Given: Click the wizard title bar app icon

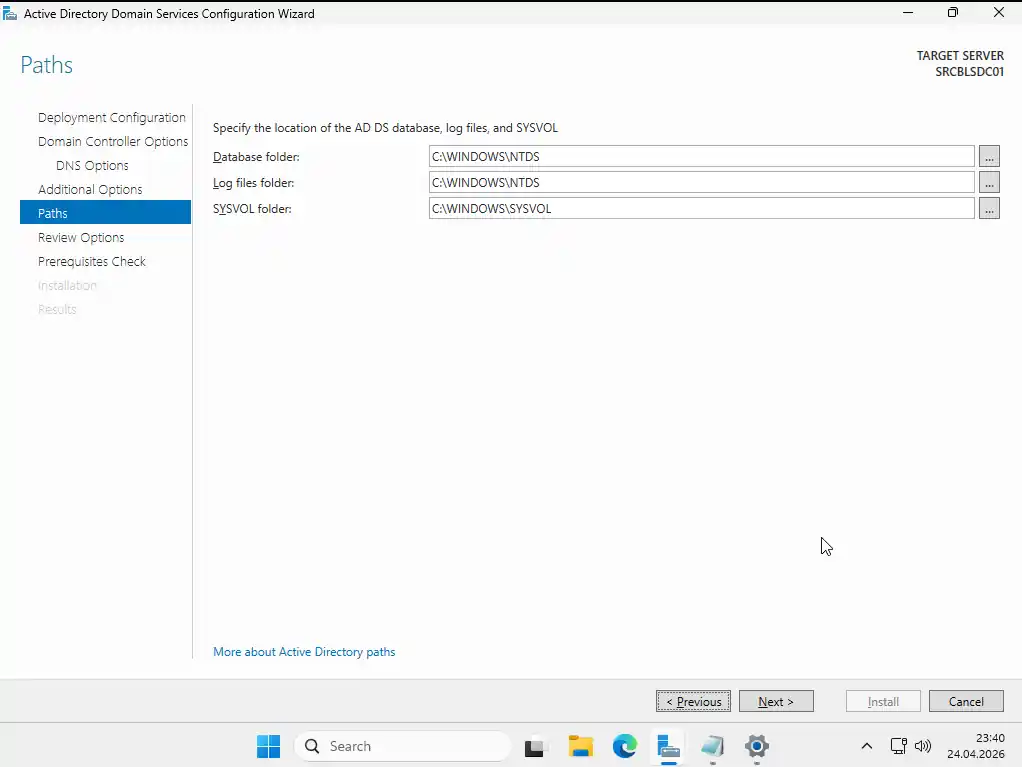Looking at the screenshot, I should pyautogui.click(x=10, y=13).
